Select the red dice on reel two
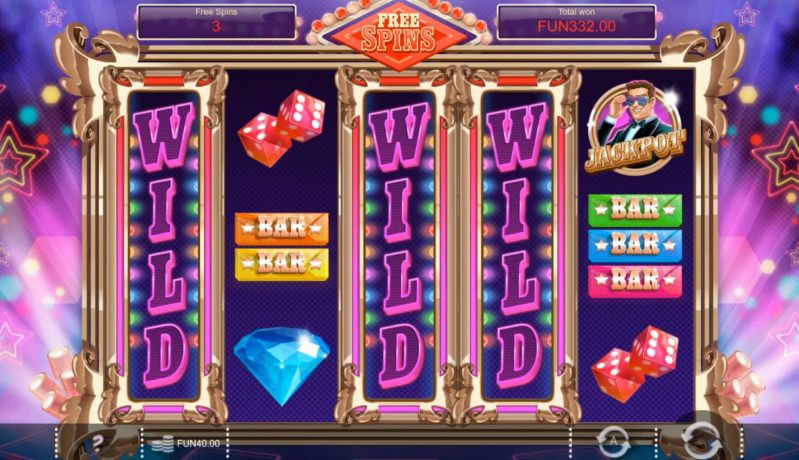Screen dimensions: 799x460 click(281, 128)
